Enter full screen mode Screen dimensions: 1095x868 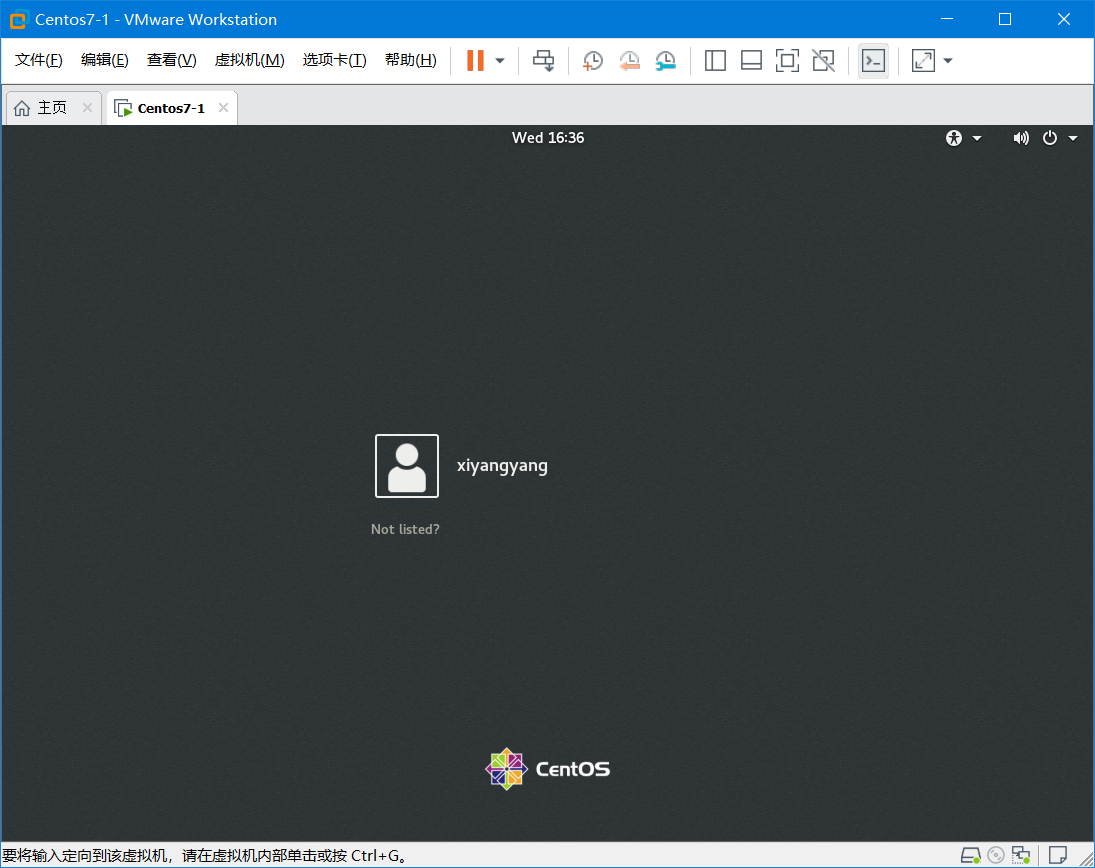tap(921, 60)
